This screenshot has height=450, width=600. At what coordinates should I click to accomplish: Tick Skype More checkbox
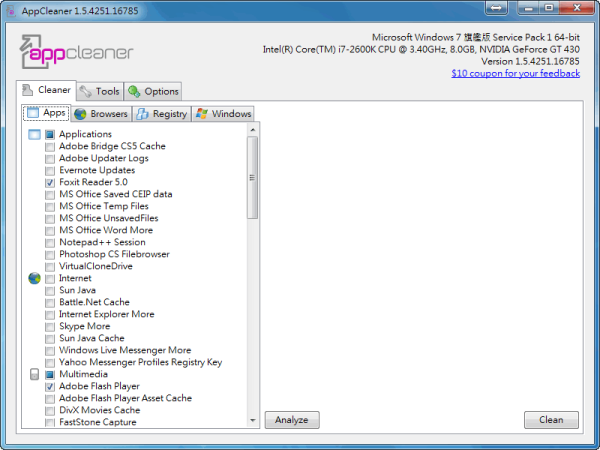pos(50,327)
